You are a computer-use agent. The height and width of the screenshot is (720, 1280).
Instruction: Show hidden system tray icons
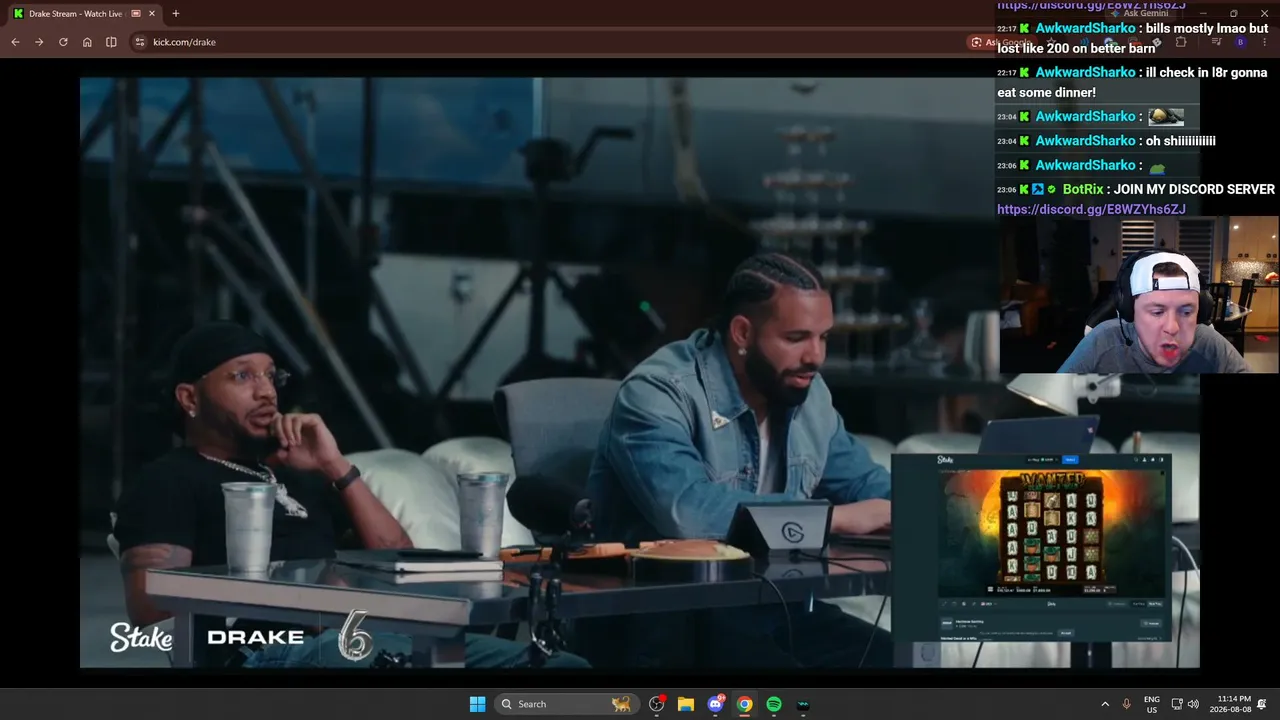tap(1105, 704)
